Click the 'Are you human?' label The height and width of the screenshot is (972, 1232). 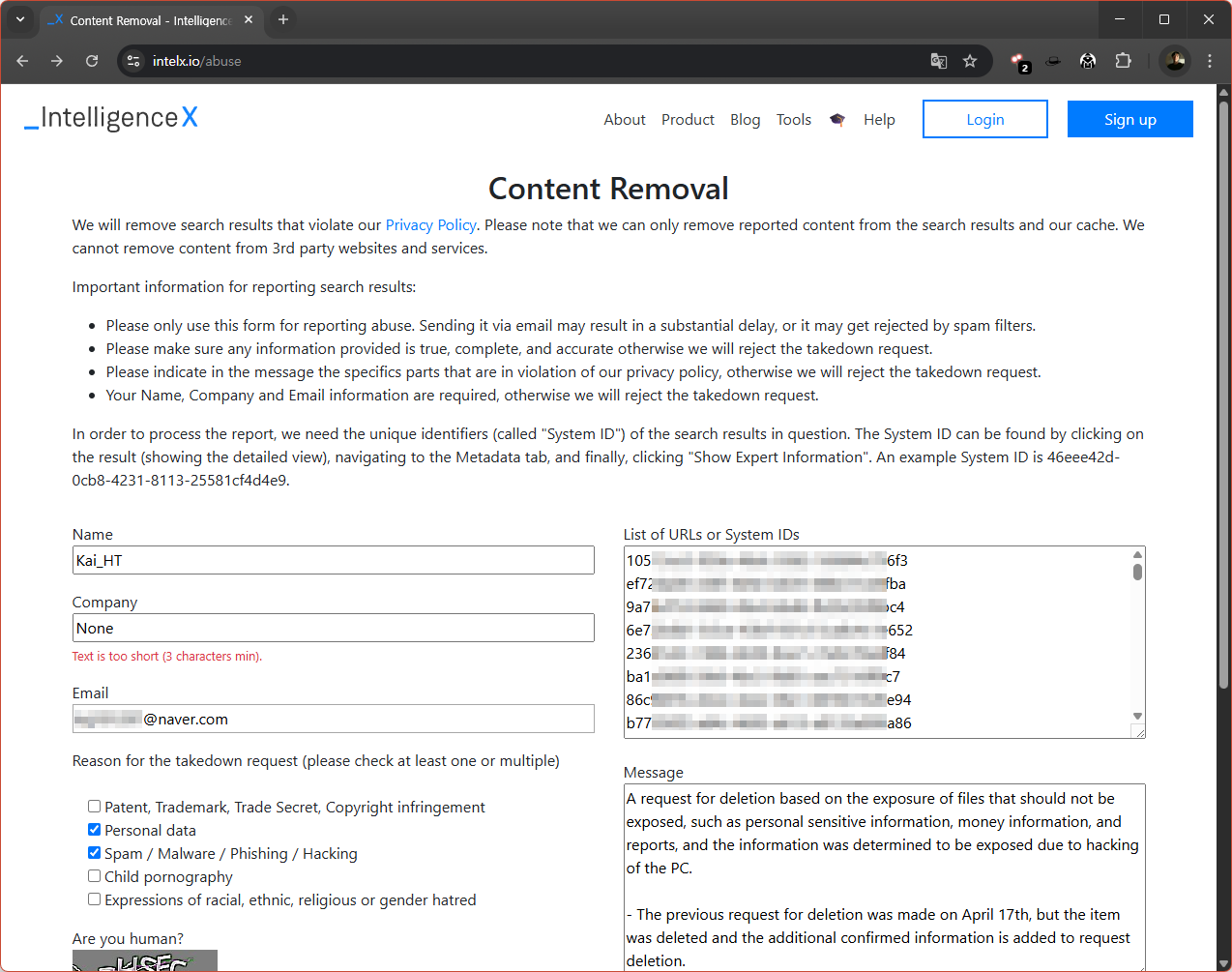(x=128, y=939)
